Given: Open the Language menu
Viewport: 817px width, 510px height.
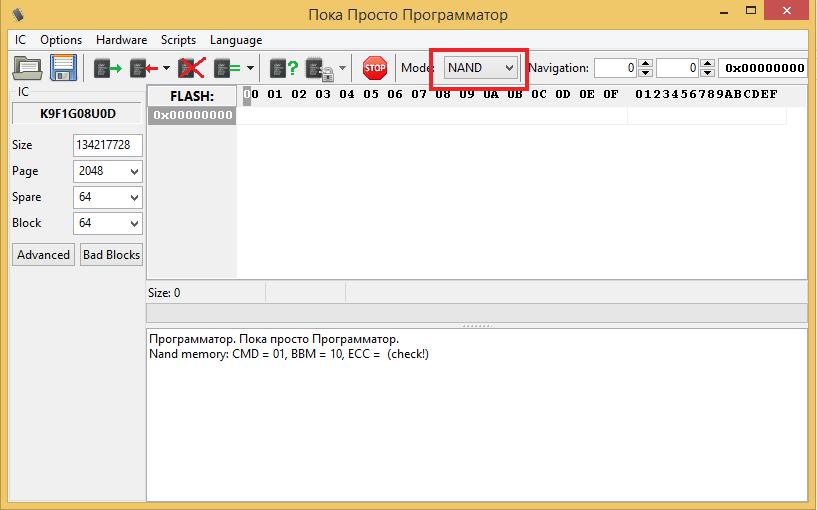Looking at the screenshot, I should [236, 40].
